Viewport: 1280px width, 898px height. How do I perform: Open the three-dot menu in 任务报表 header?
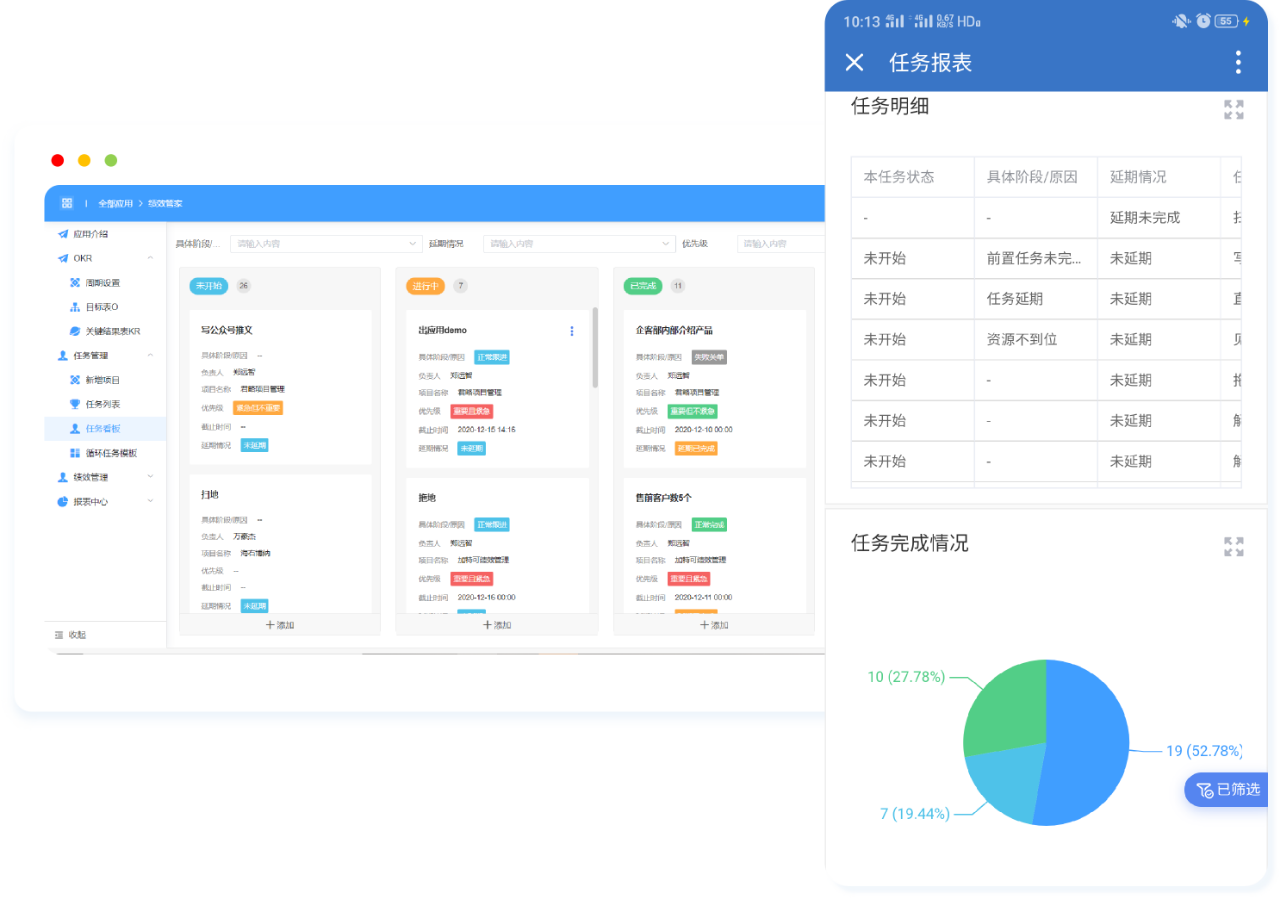[x=1238, y=62]
